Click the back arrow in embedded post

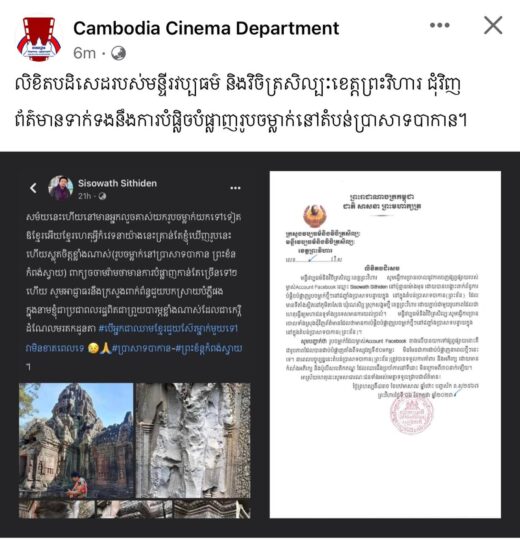click(x=33, y=188)
